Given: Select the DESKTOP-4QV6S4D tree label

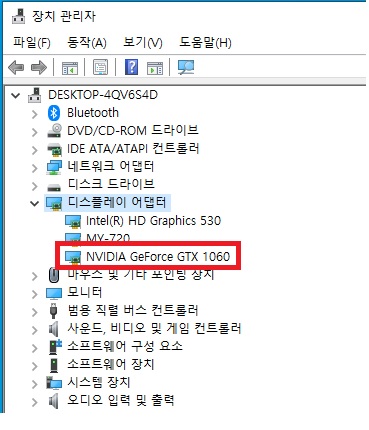Looking at the screenshot, I should click(103, 95).
